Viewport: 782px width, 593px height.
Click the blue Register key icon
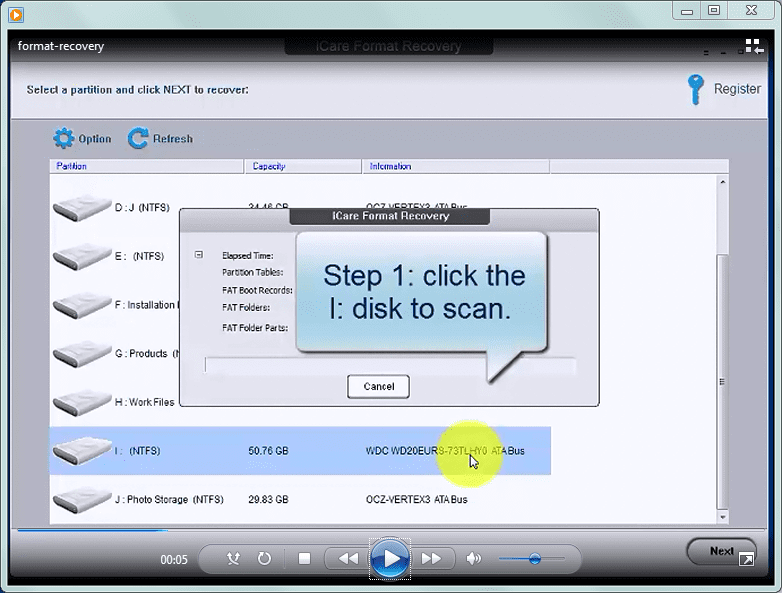pos(695,89)
